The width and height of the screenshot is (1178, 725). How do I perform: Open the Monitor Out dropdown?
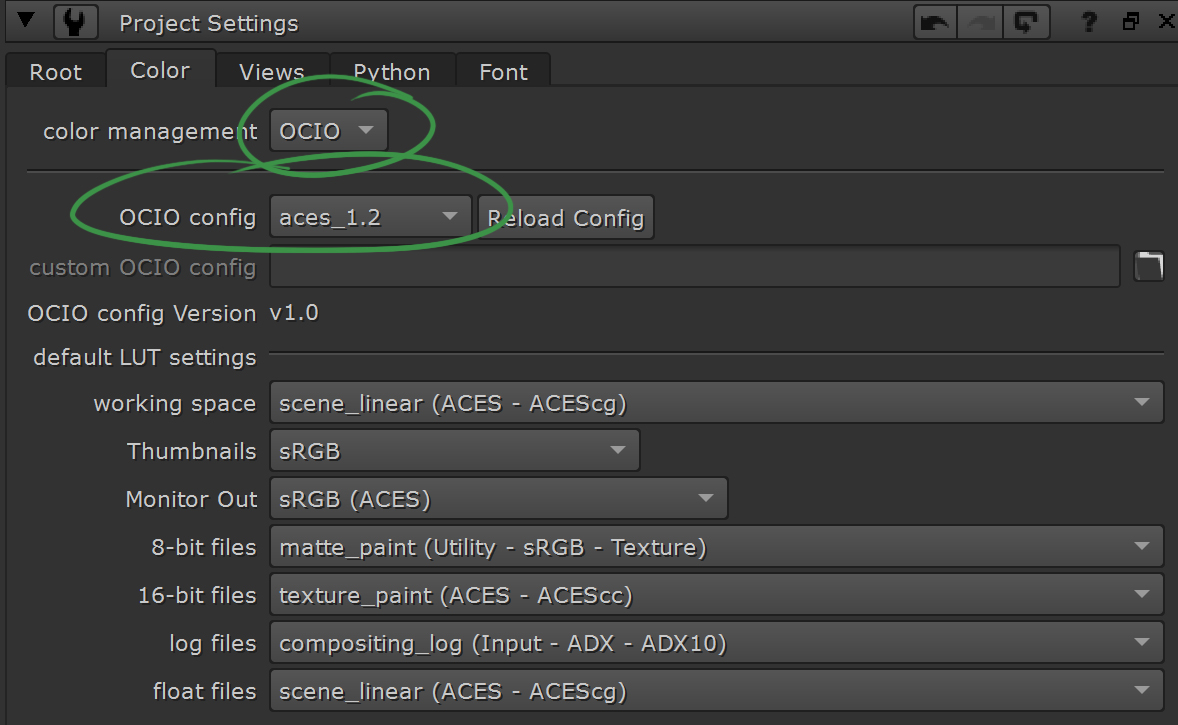coord(499,499)
